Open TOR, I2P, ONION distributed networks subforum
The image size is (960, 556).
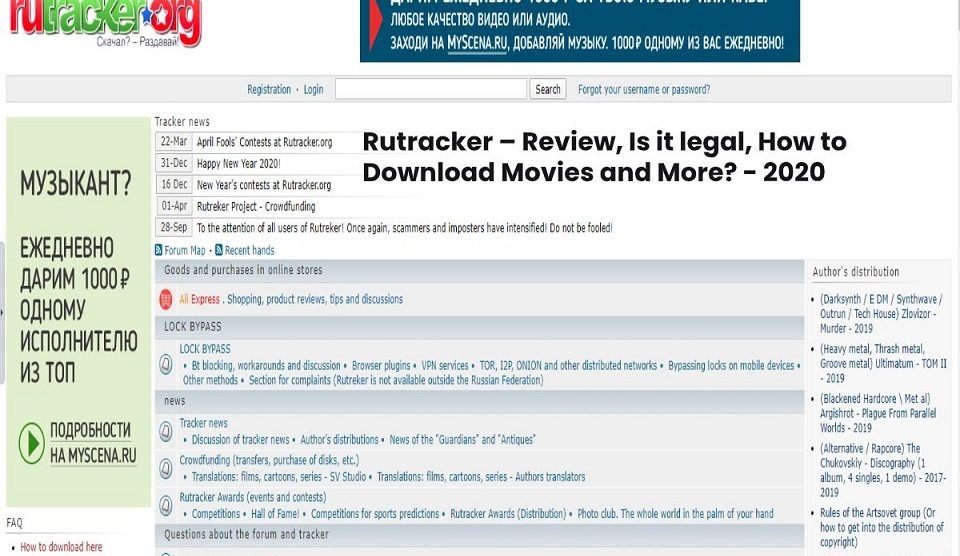point(568,366)
